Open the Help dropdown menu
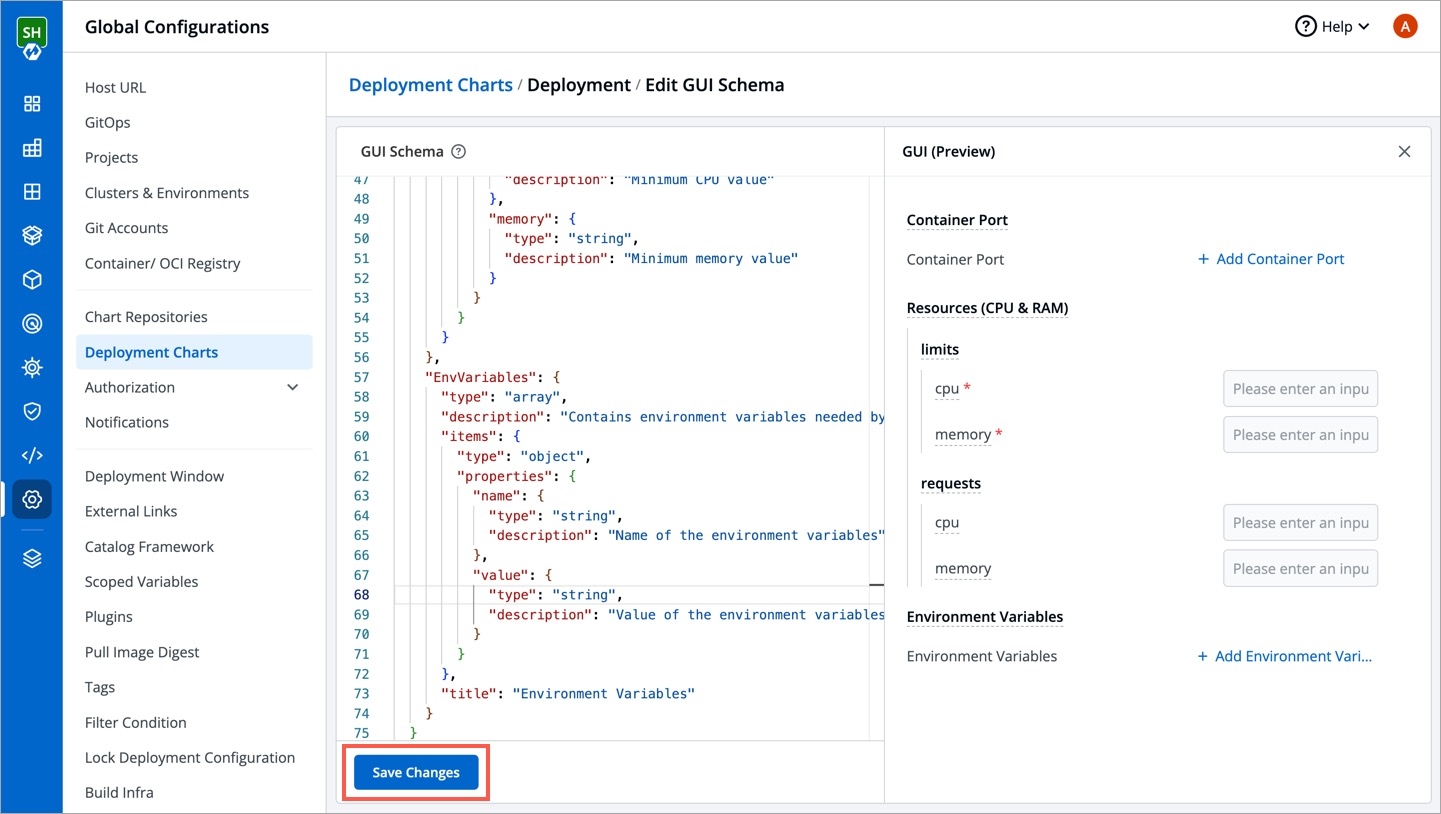This screenshot has width=1441, height=814. tap(1332, 27)
